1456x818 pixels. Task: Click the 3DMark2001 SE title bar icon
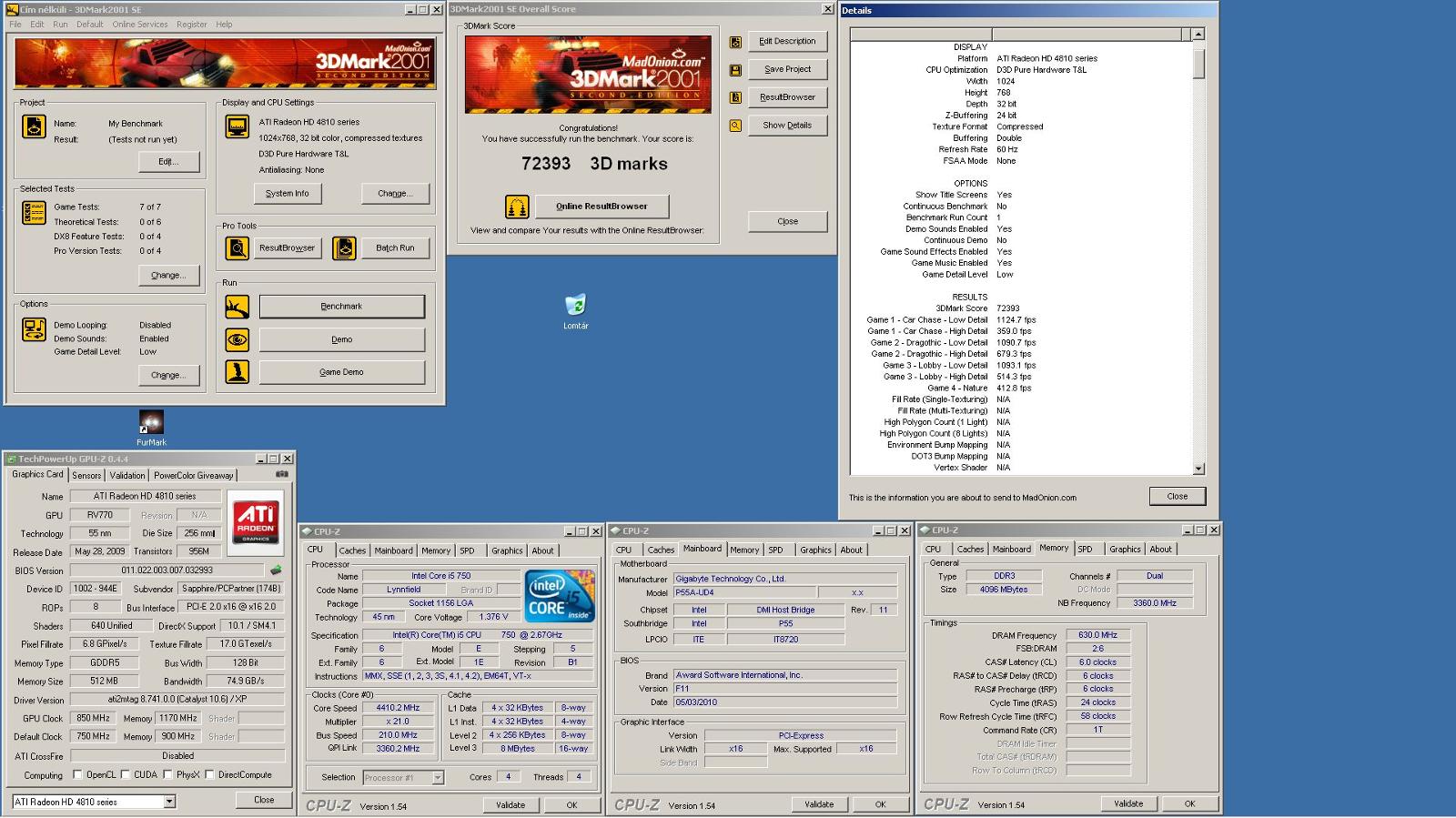pyautogui.click(x=13, y=9)
